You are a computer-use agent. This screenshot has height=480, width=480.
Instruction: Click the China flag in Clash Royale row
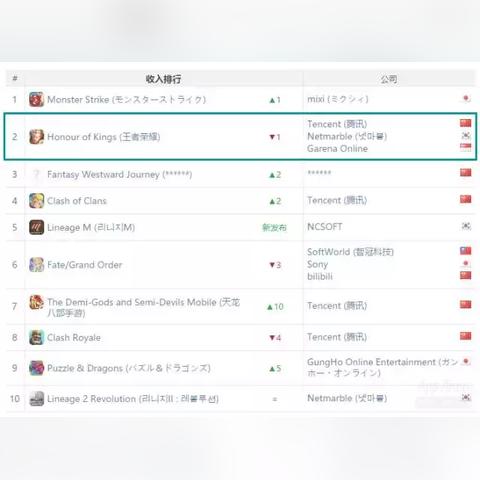click(x=466, y=336)
